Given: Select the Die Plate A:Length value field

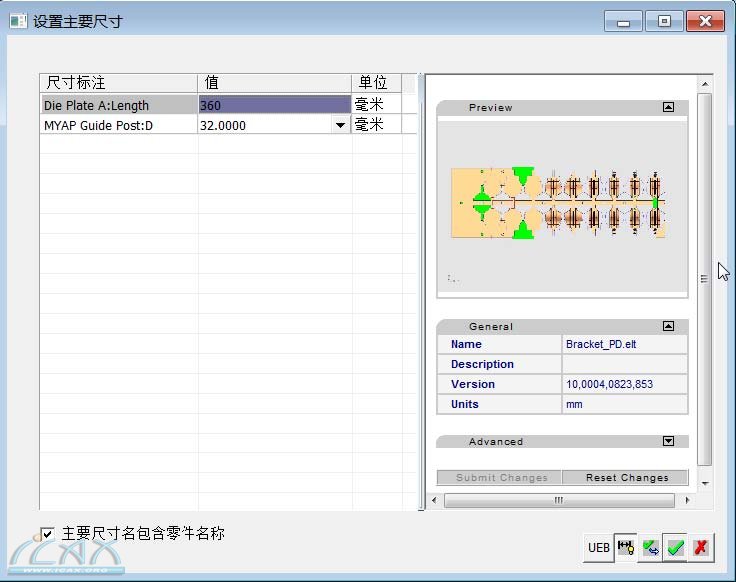Looking at the screenshot, I should tap(275, 105).
